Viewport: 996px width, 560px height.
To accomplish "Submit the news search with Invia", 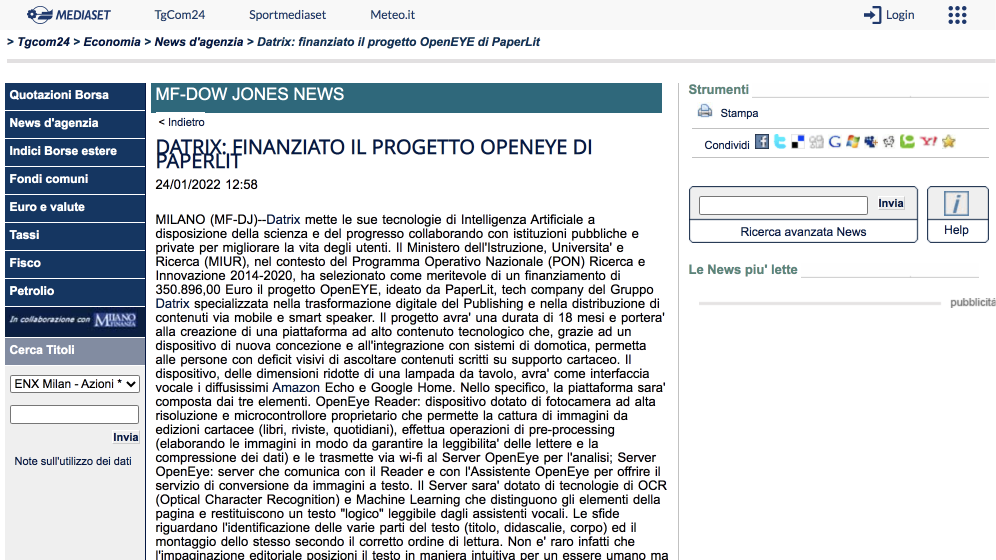I will tap(891, 203).
